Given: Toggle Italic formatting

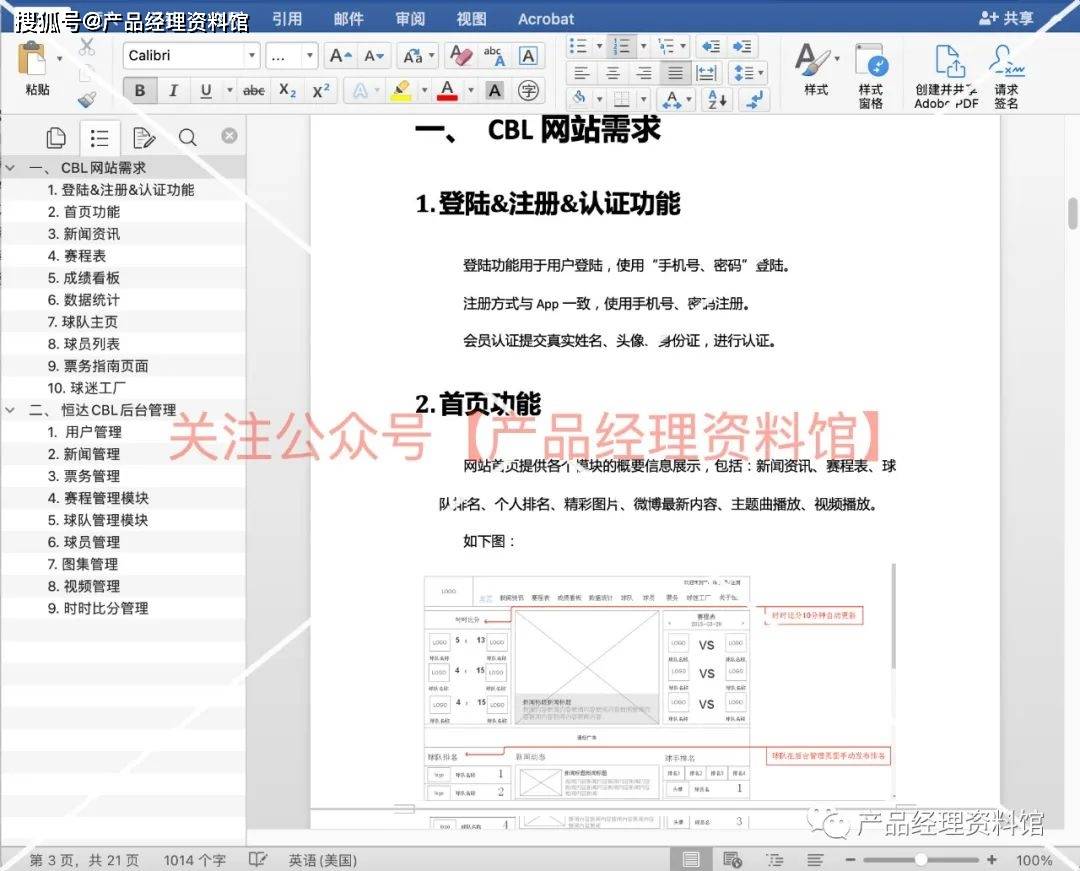Looking at the screenshot, I should 172,91.
